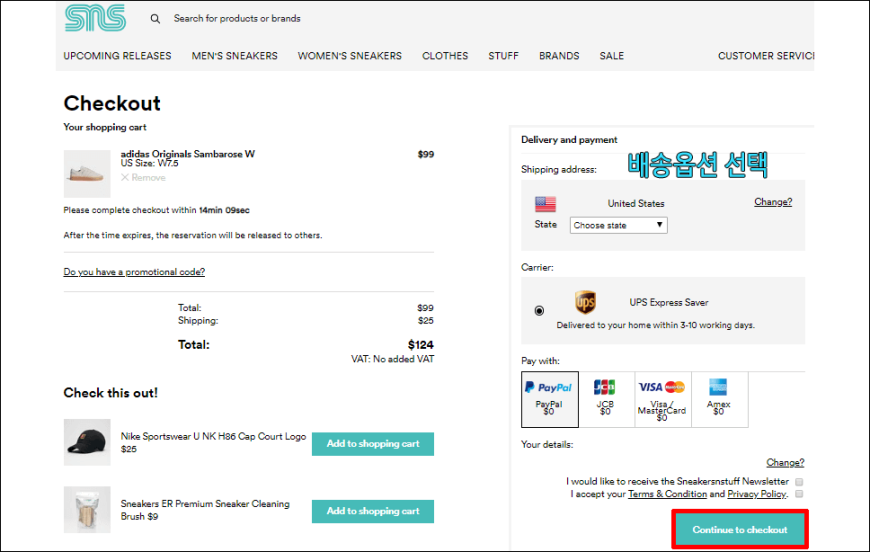
Task: Choose JCB payment option
Action: (606, 399)
